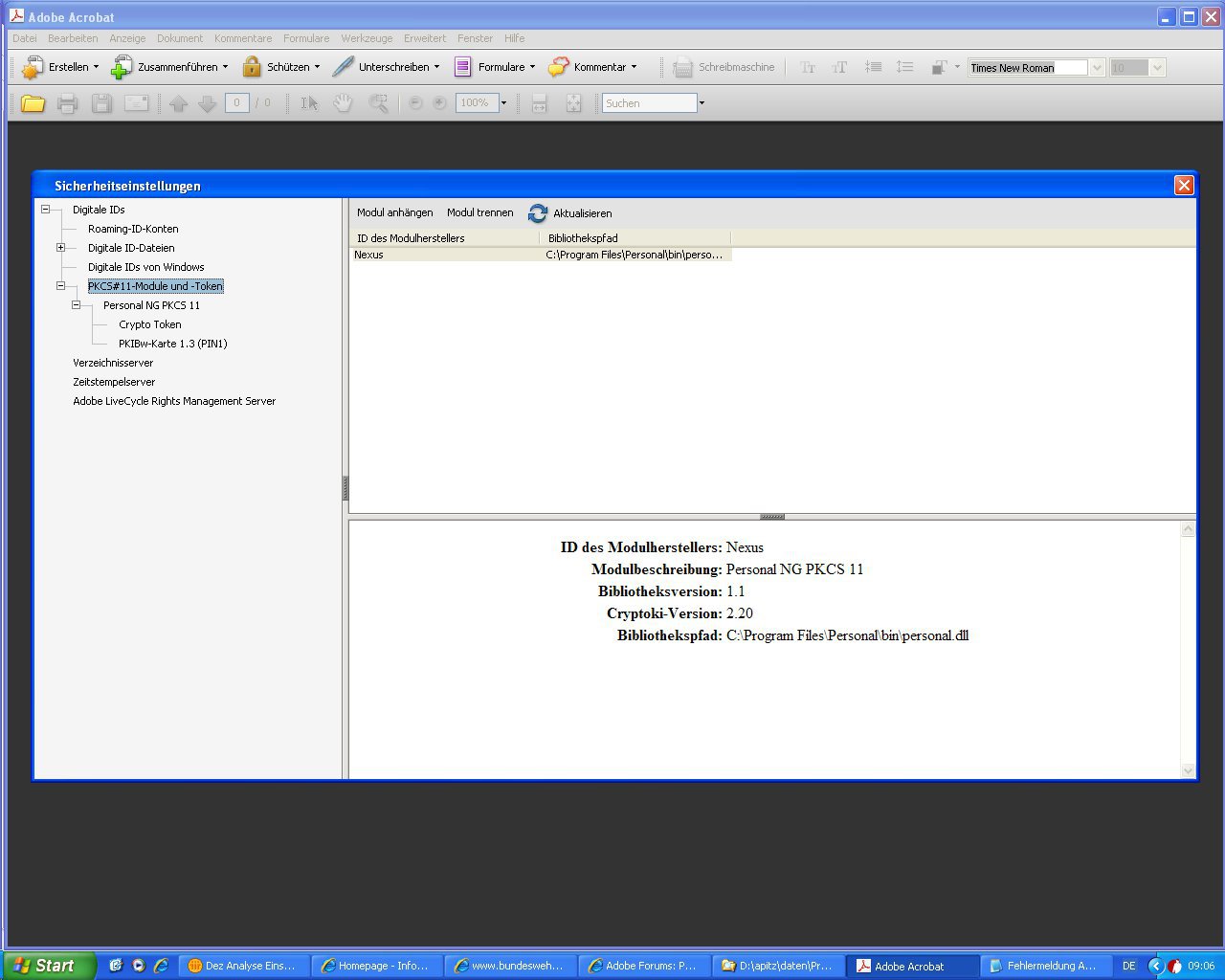Open the Hilfe menu
Viewport: 1225px width, 980px height.
click(x=514, y=38)
